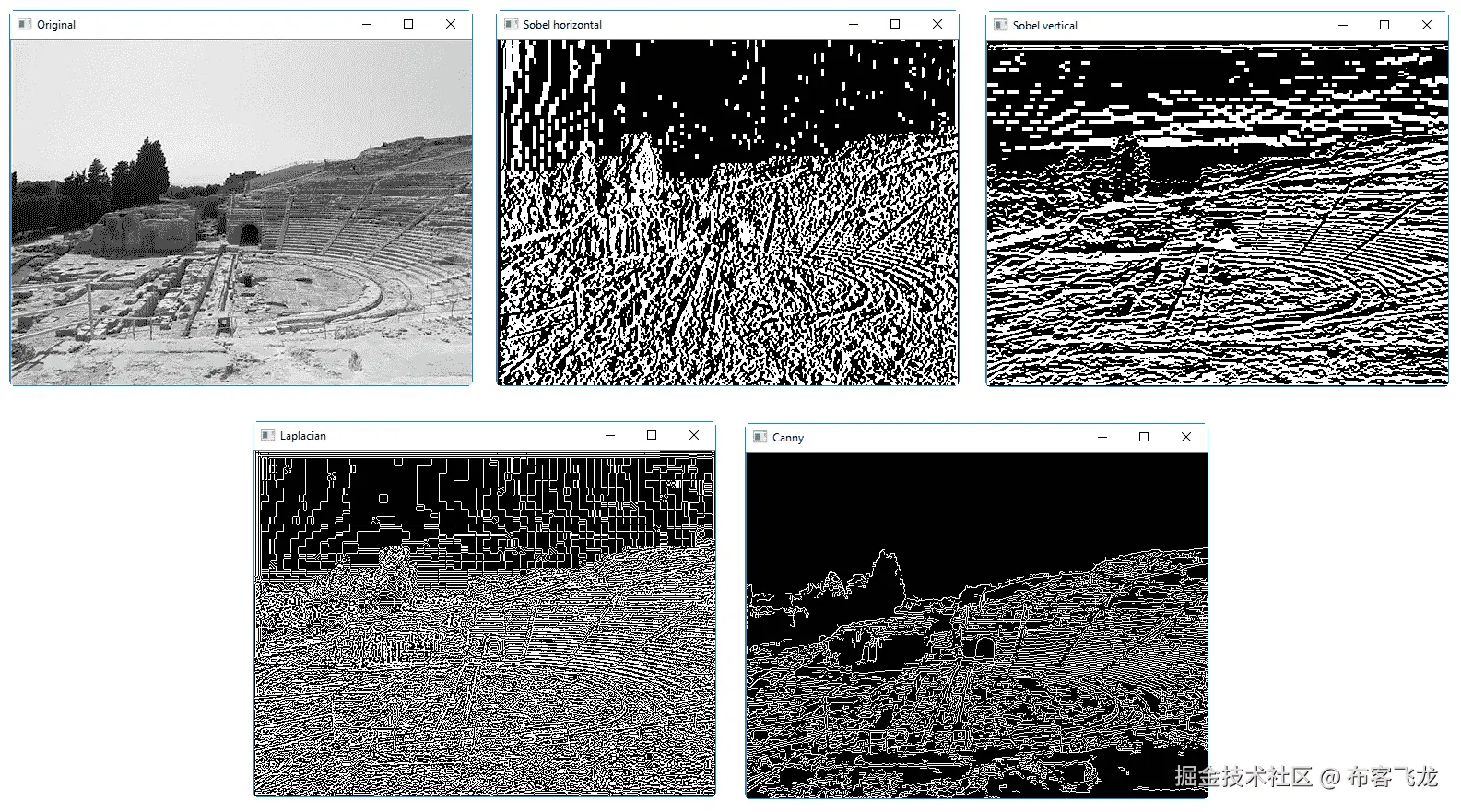Viewport: 1461px width, 812px height.
Task: Click the Original window title text
Action: click(56, 25)
